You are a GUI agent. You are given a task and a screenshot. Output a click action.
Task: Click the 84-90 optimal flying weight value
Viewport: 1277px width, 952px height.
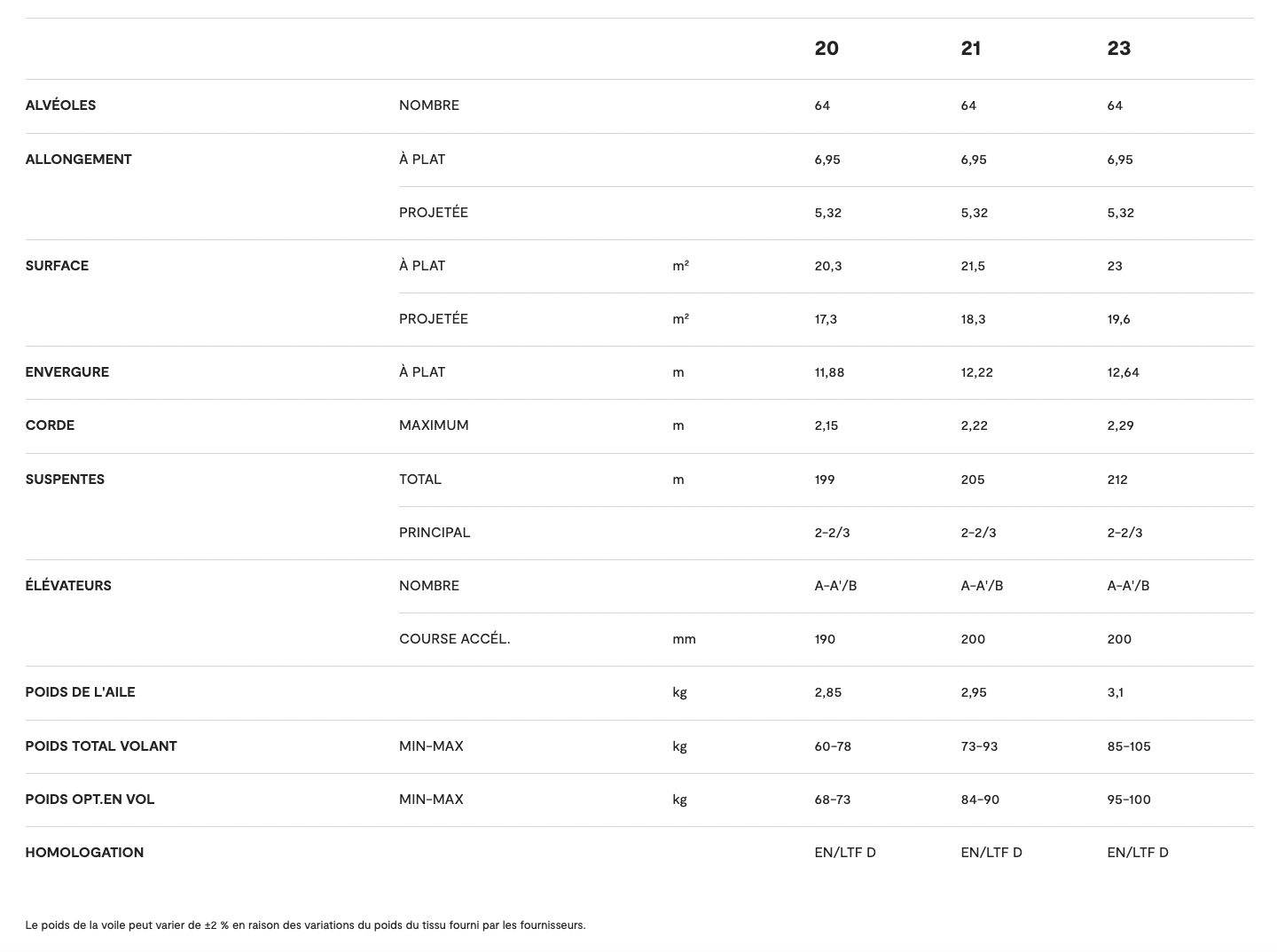pos(980,800)
